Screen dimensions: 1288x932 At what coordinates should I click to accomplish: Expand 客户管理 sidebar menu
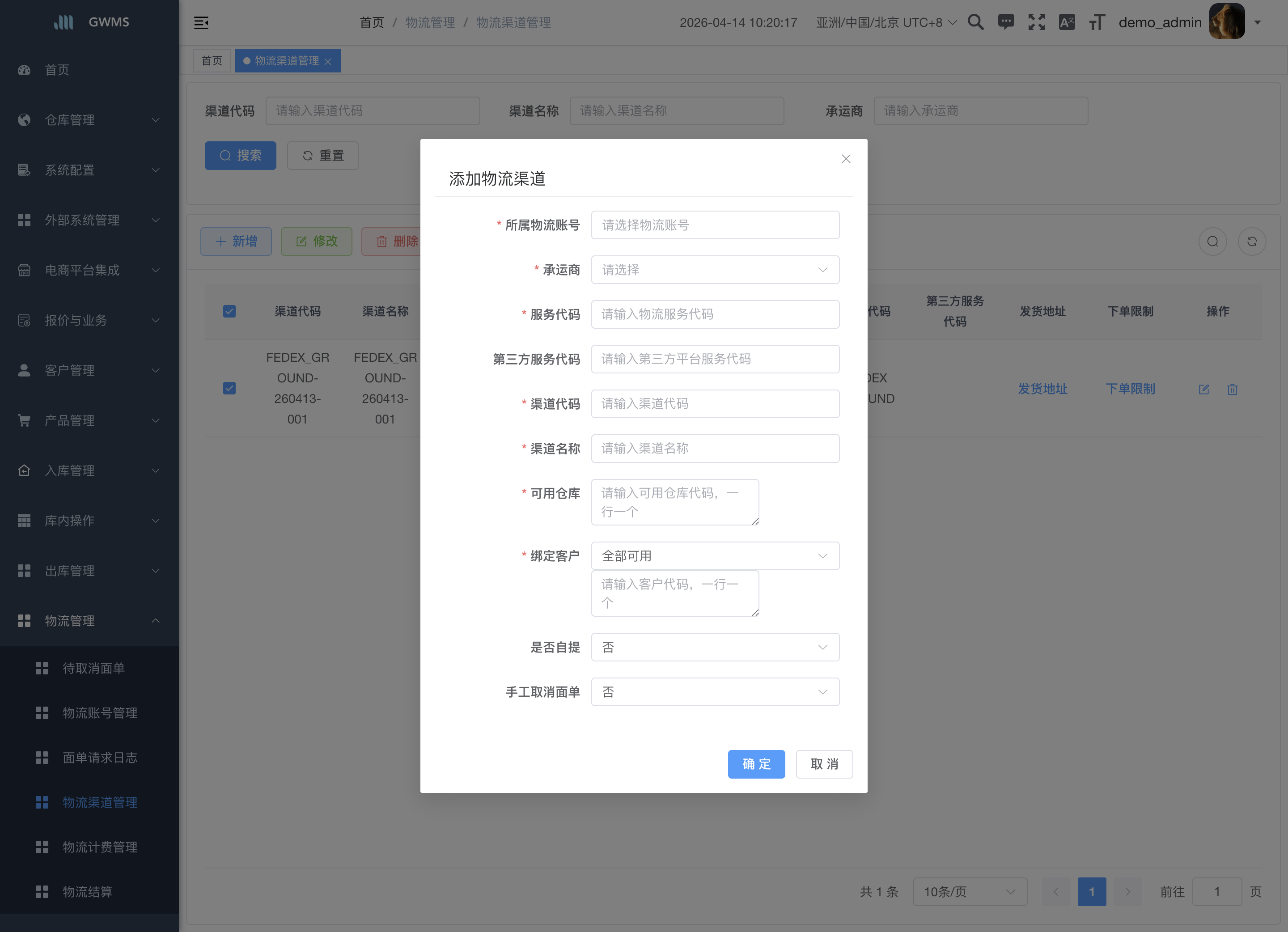pyautogui.click(x=89, y=370)
